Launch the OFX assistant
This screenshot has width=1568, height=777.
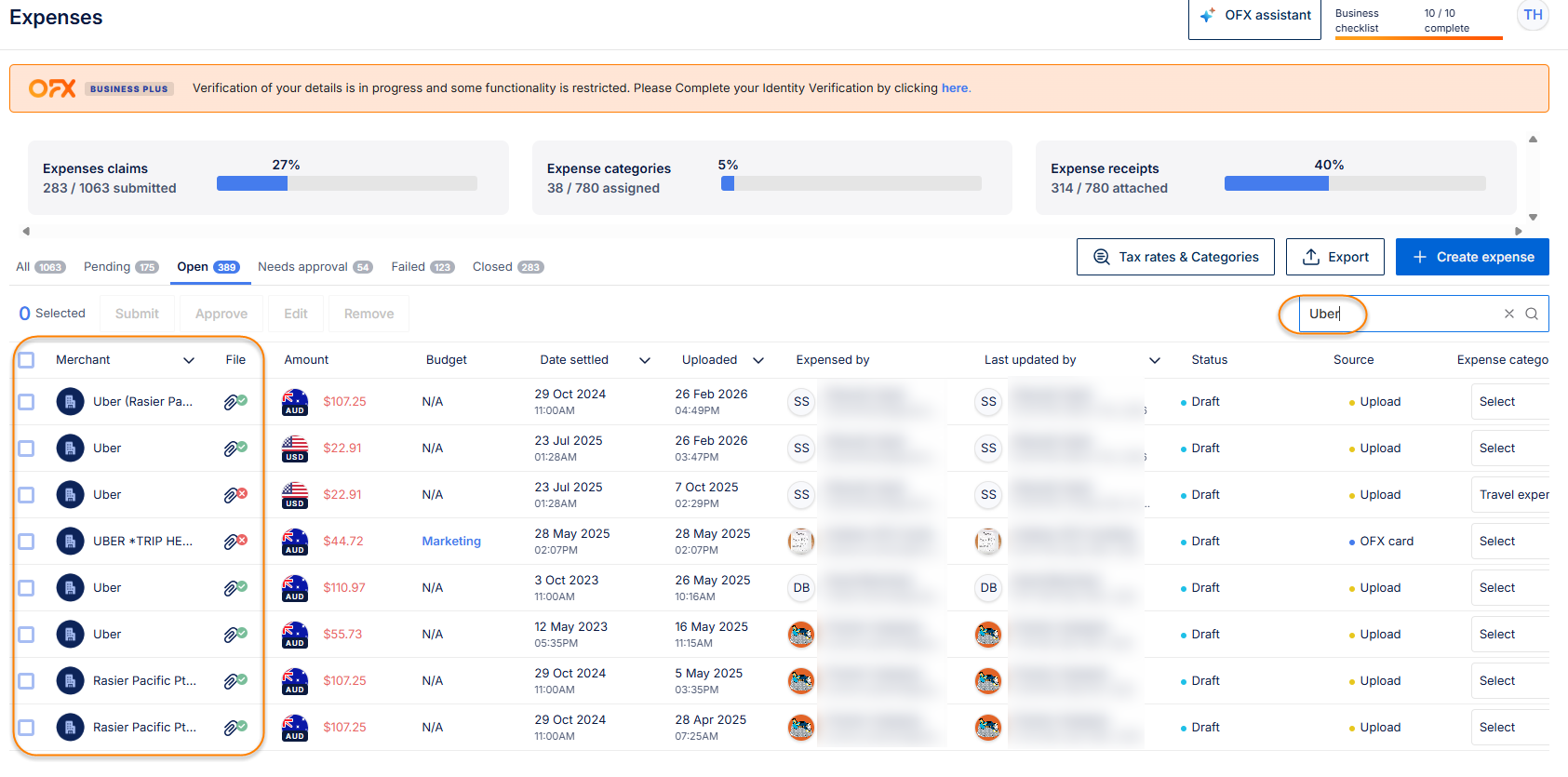coord(1254,16)
